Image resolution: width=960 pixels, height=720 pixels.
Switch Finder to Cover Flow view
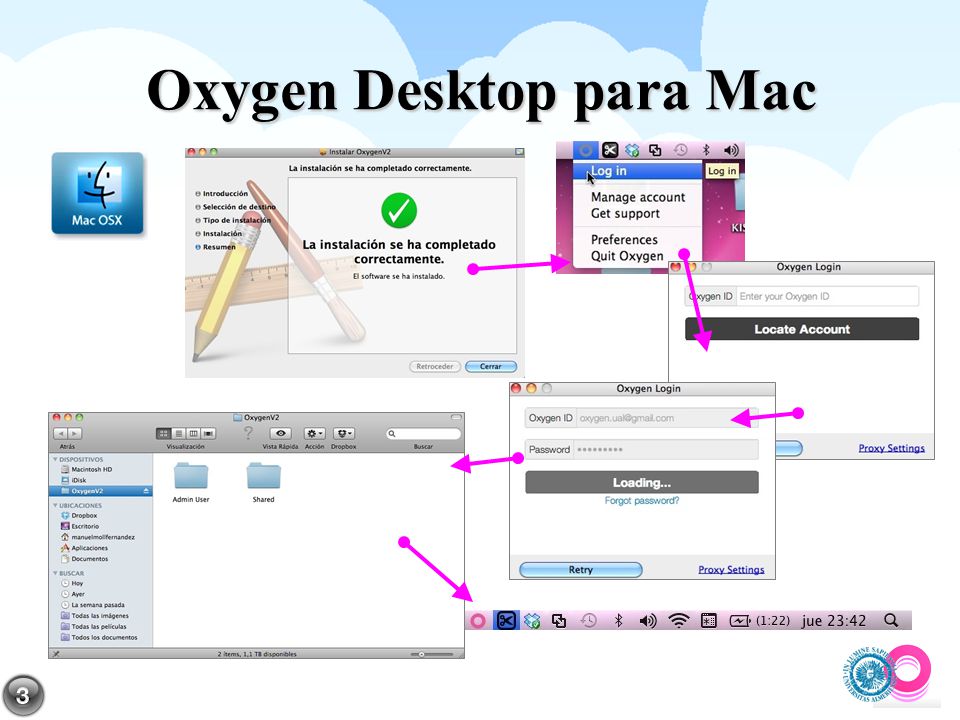tap(209, 433)
